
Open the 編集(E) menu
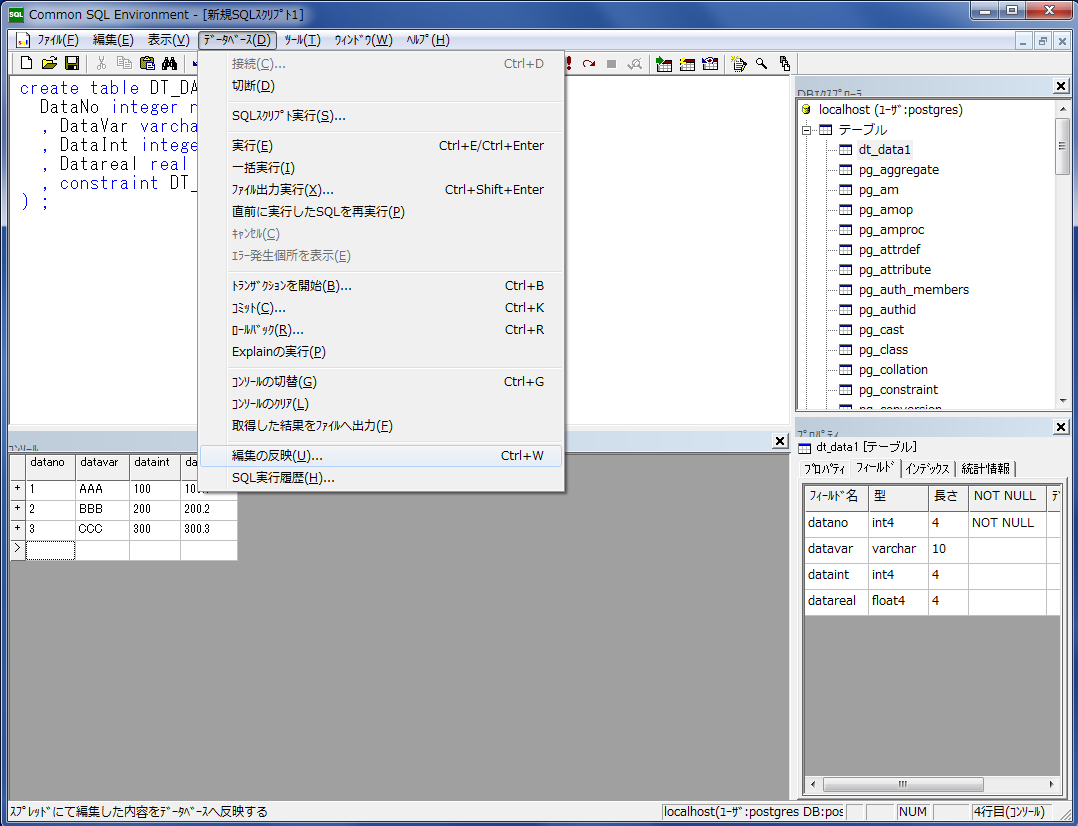pos(113,40)
